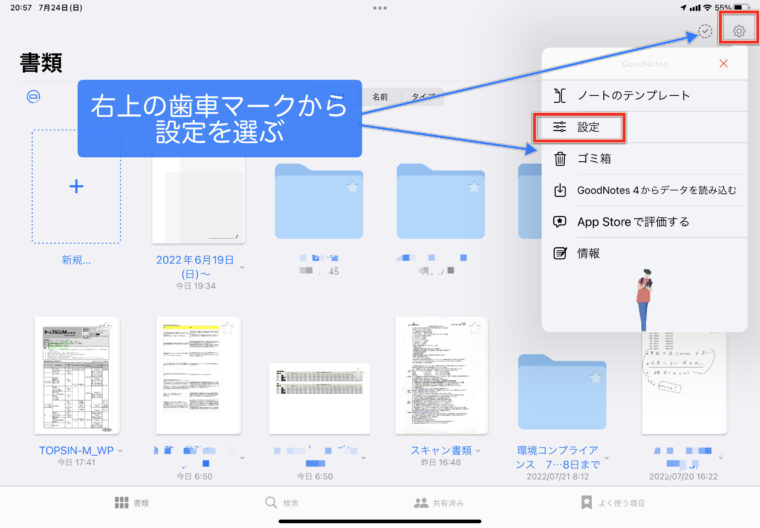This screenshot has height=528, width=760.
Task: Open ノートのテンプレート menu entry
Action: (x=644, y=96)
